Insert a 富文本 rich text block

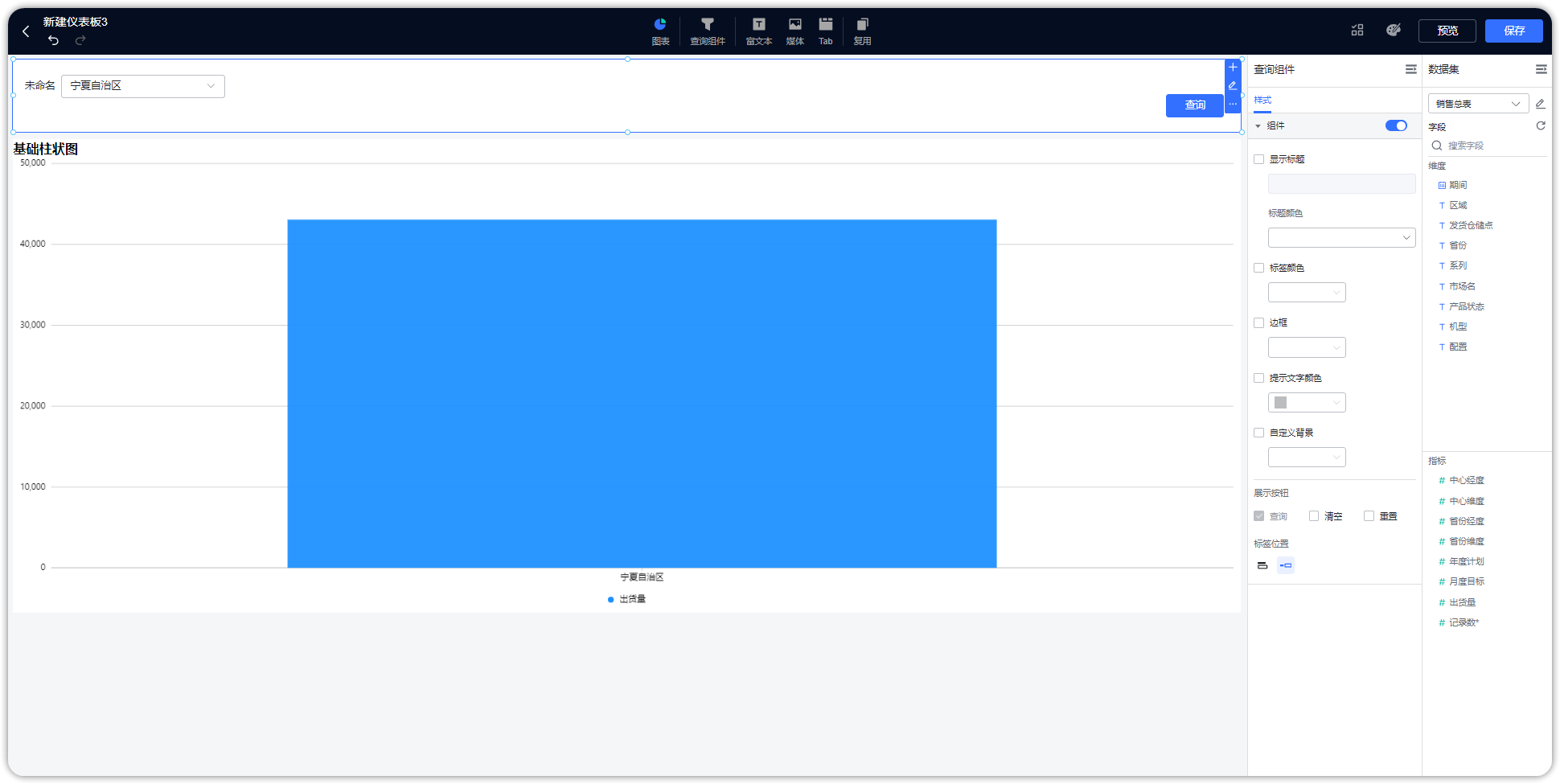tap(759, 31)
